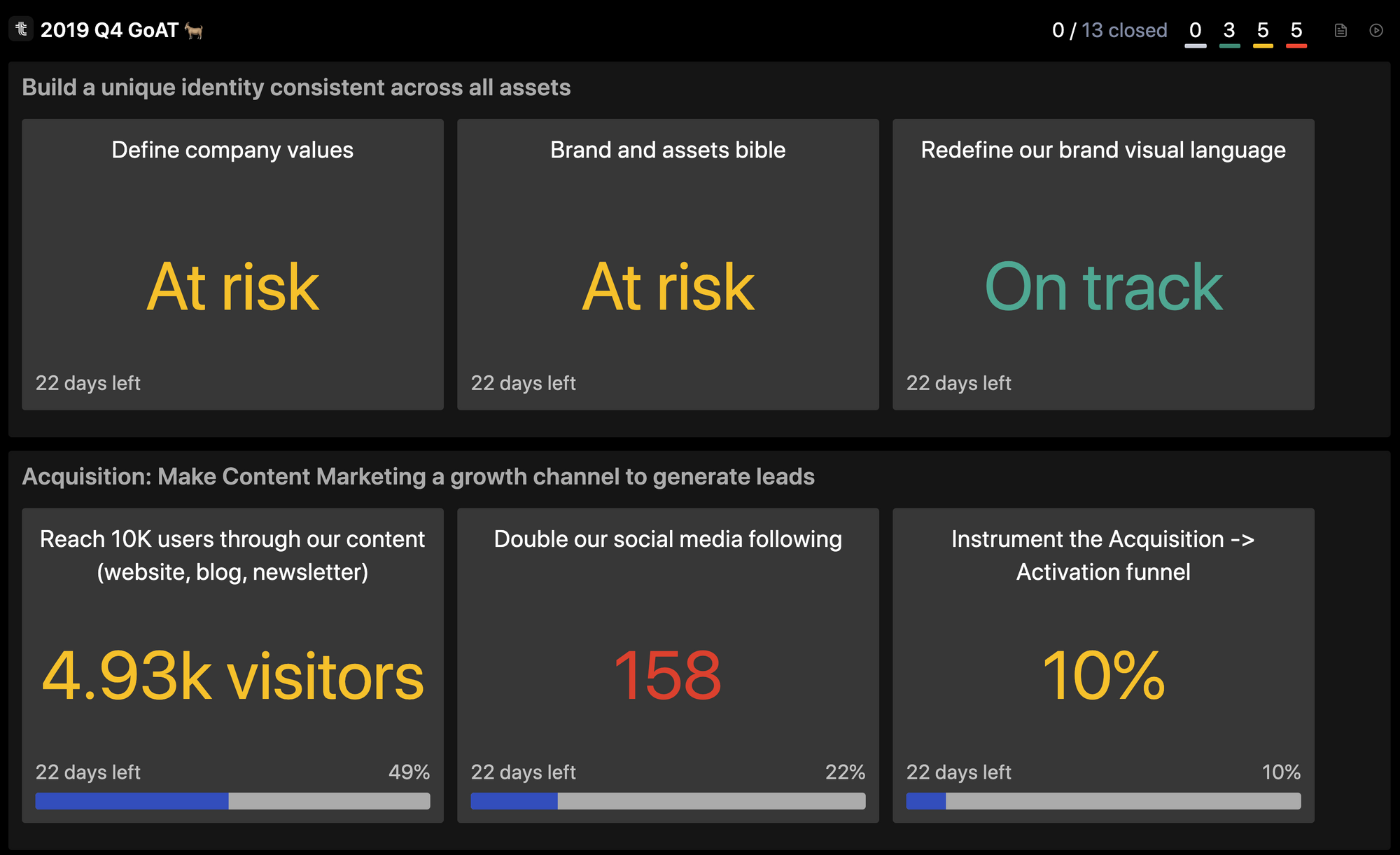
Task: Open Redefine our brand visual language card
Action: (1103, 150)
